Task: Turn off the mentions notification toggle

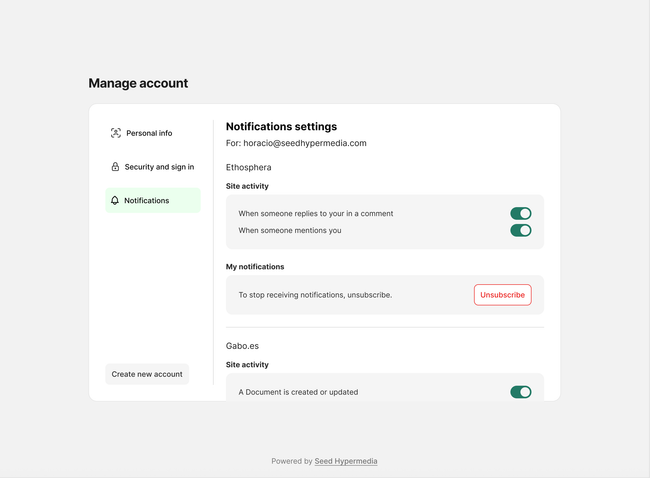Action: point(520,230)
